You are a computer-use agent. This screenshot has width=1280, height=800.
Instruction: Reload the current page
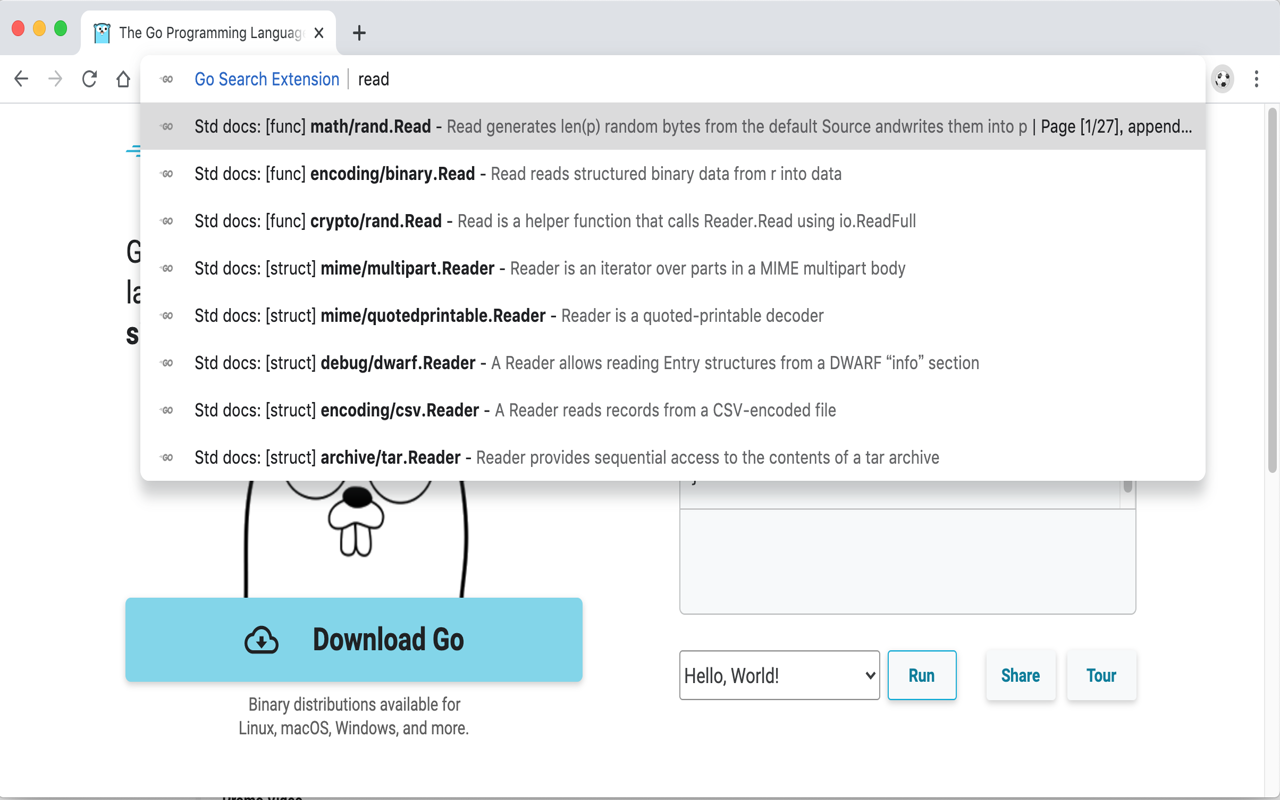(89, 79)
